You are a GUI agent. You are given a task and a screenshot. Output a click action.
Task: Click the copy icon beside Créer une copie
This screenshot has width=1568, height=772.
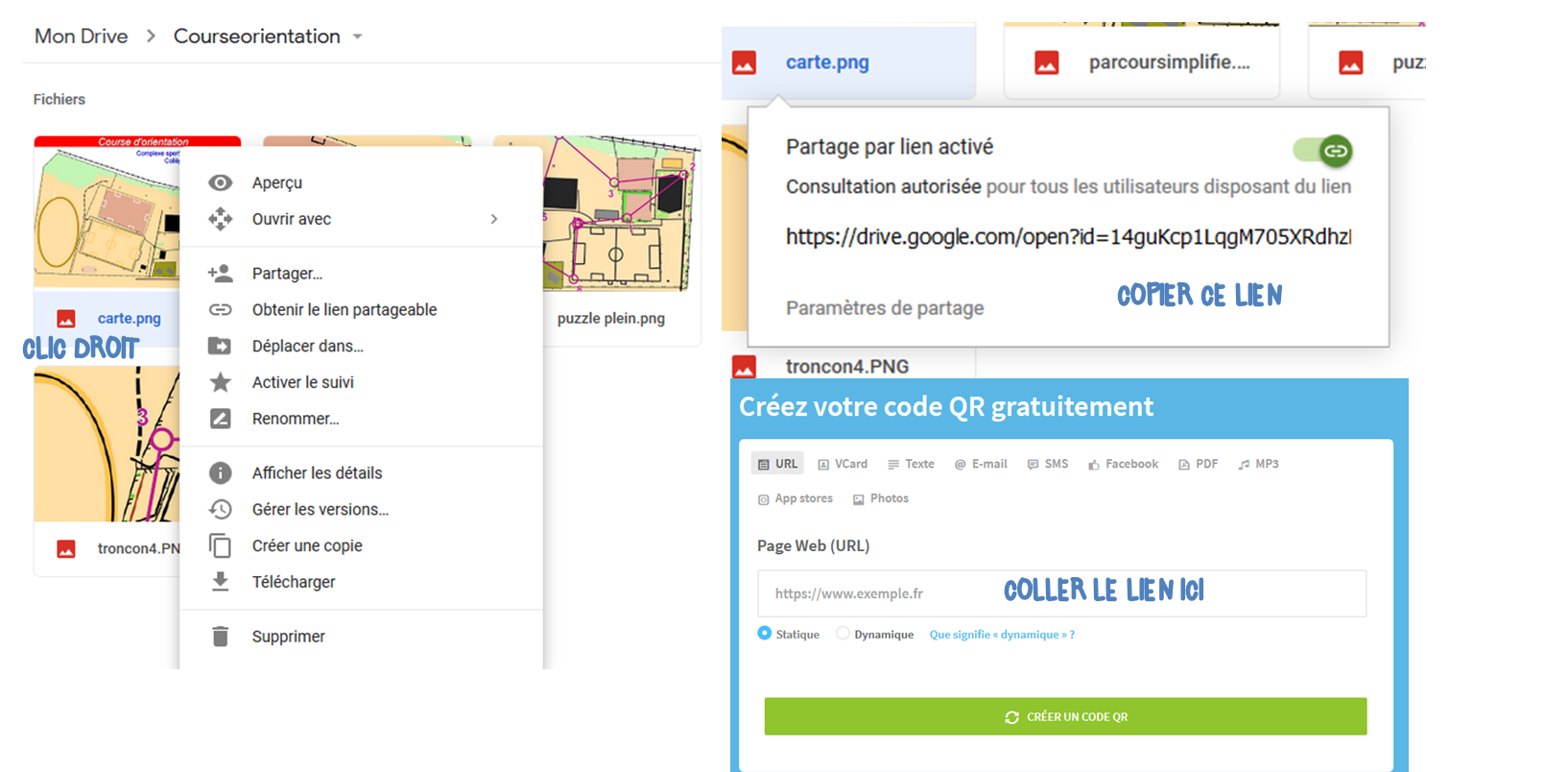(221, 545)
